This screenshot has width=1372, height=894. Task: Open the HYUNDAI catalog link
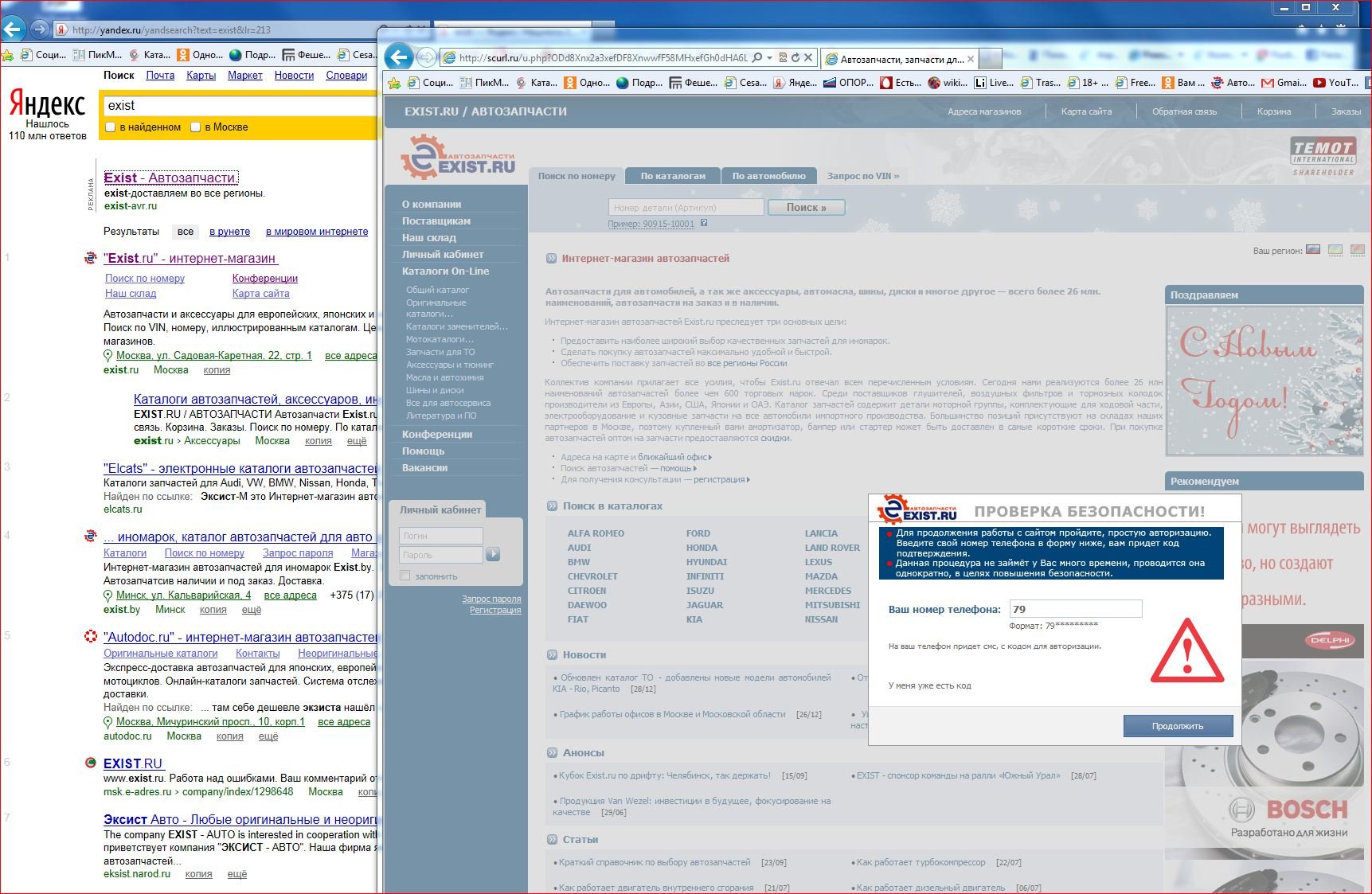(x=706, y=562)
